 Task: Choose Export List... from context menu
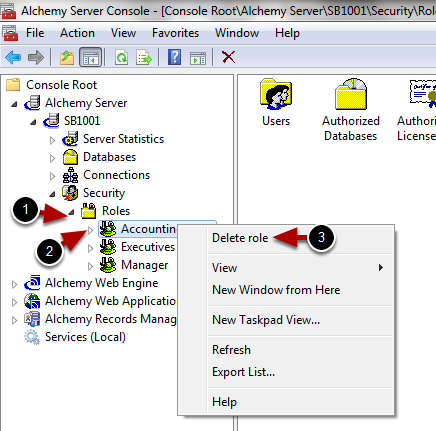[299, 372]
